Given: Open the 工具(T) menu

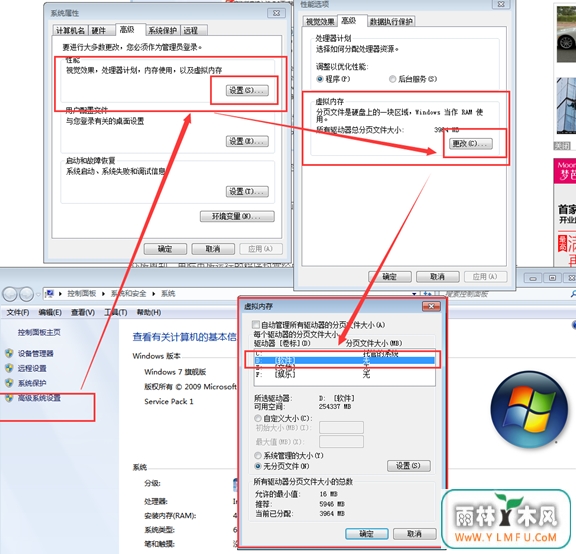Looking at the screenshot, I should (115, 312).
